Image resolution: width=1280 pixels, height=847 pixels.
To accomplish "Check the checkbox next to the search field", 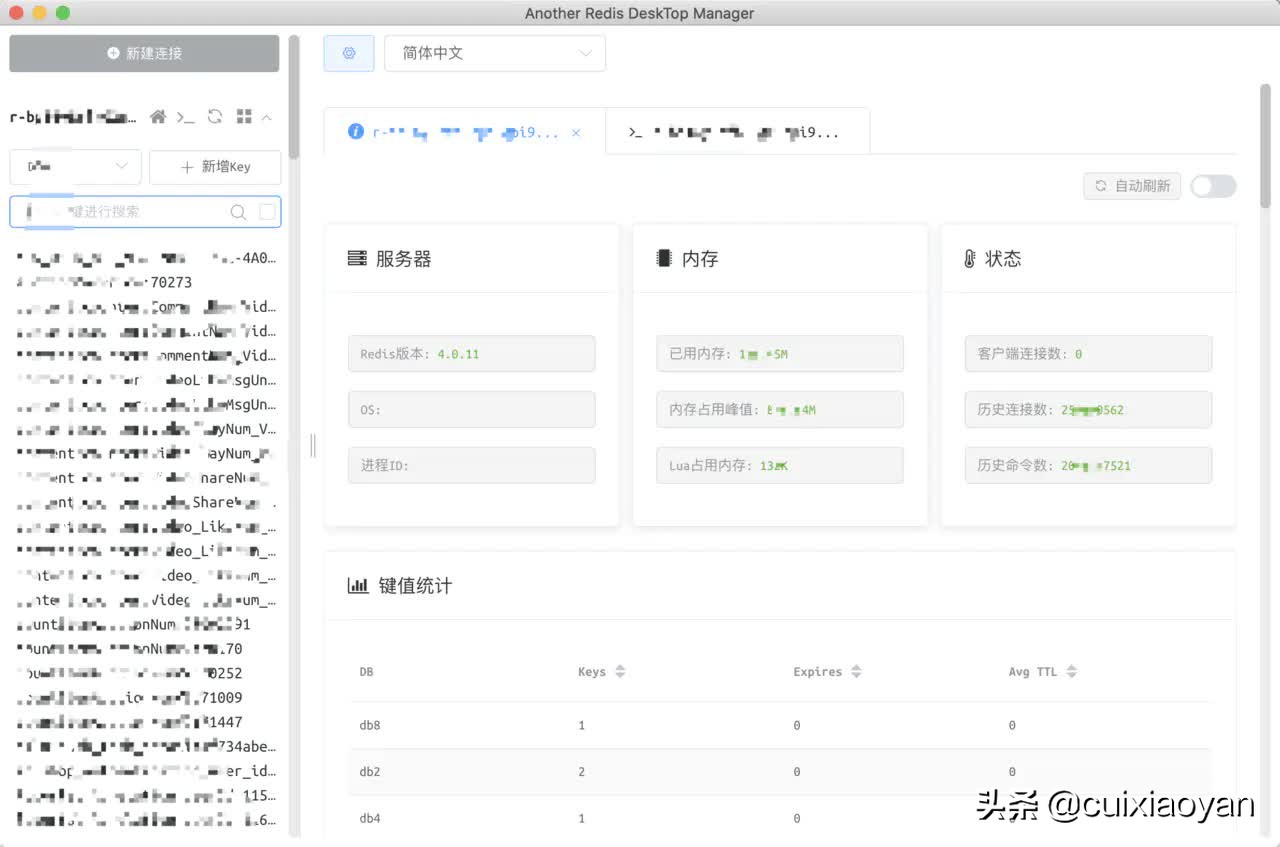I will point(266,212).
